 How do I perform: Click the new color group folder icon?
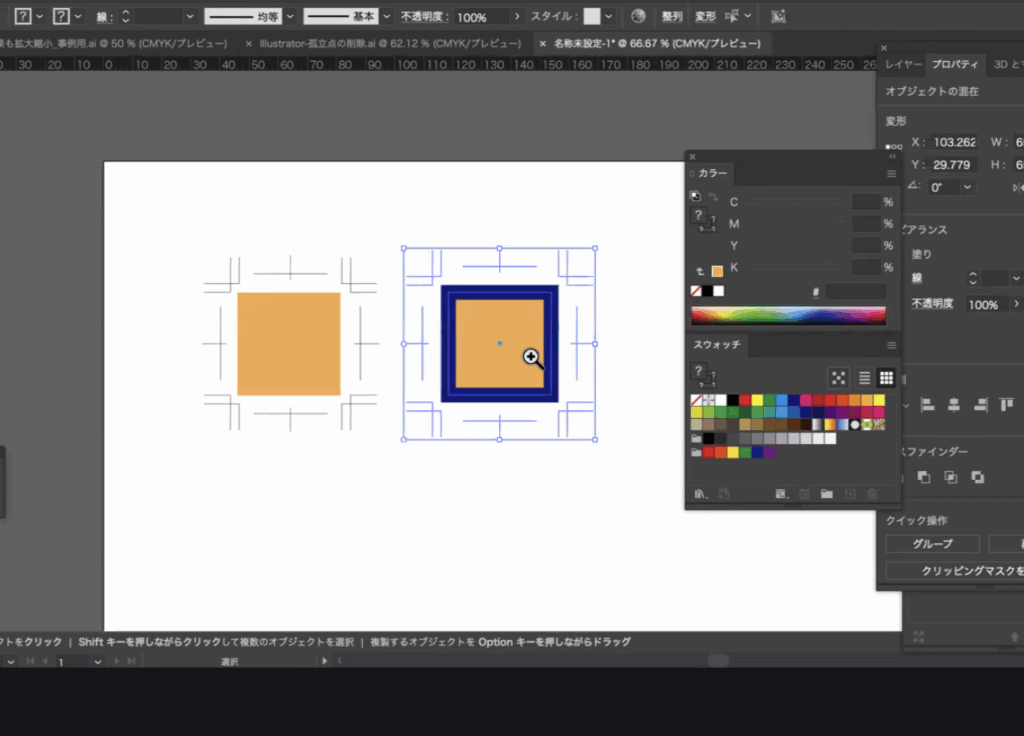tap(826, 493)
